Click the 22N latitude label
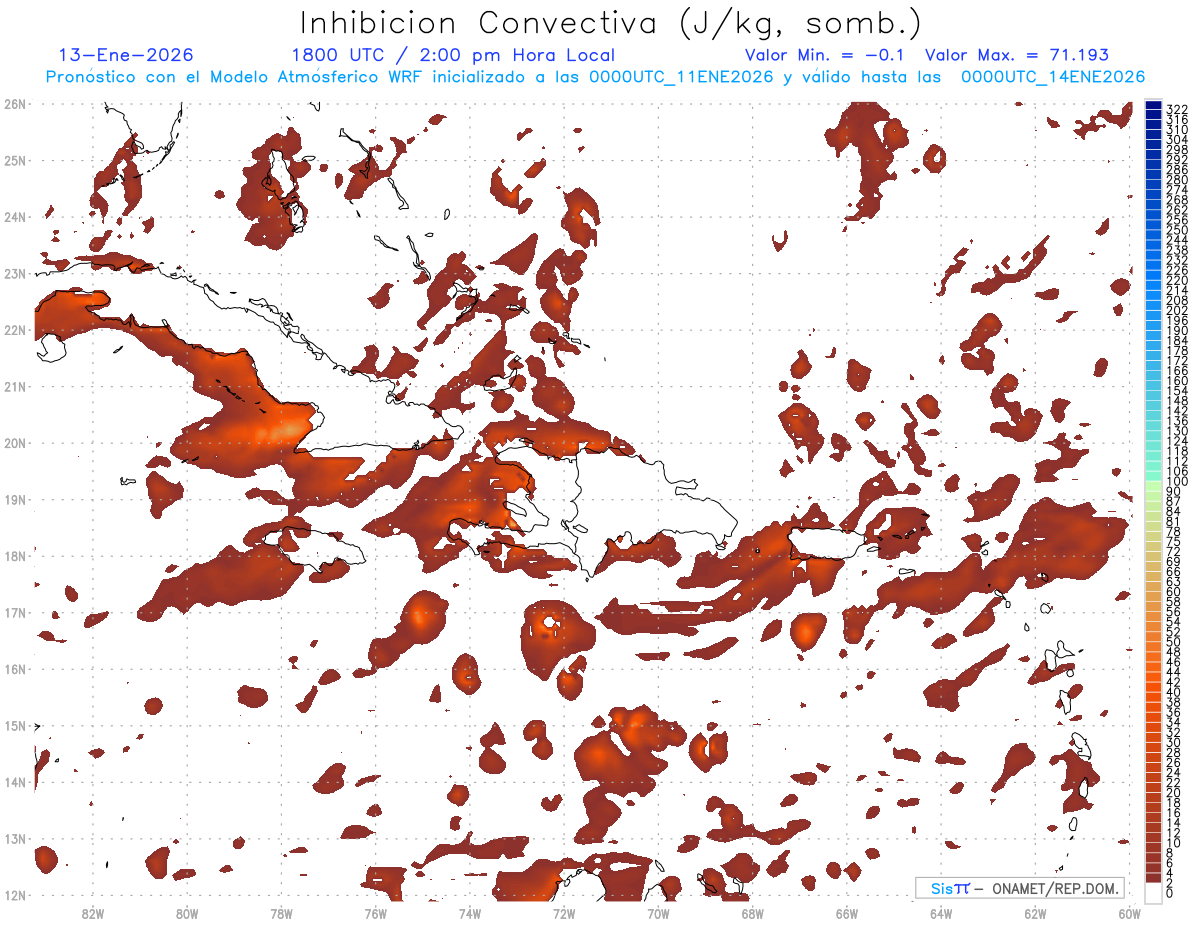This screenshot has height=927, width=1200. tap(14, 330)
